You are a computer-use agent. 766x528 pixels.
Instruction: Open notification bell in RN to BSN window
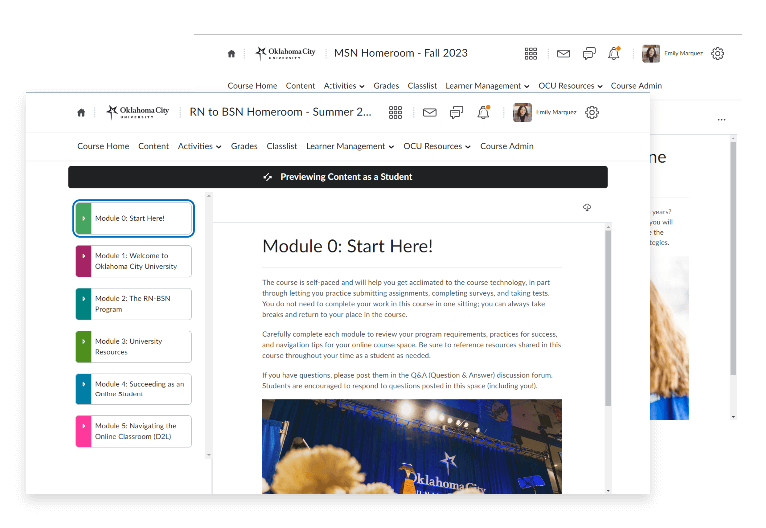[x=483, y=112]
